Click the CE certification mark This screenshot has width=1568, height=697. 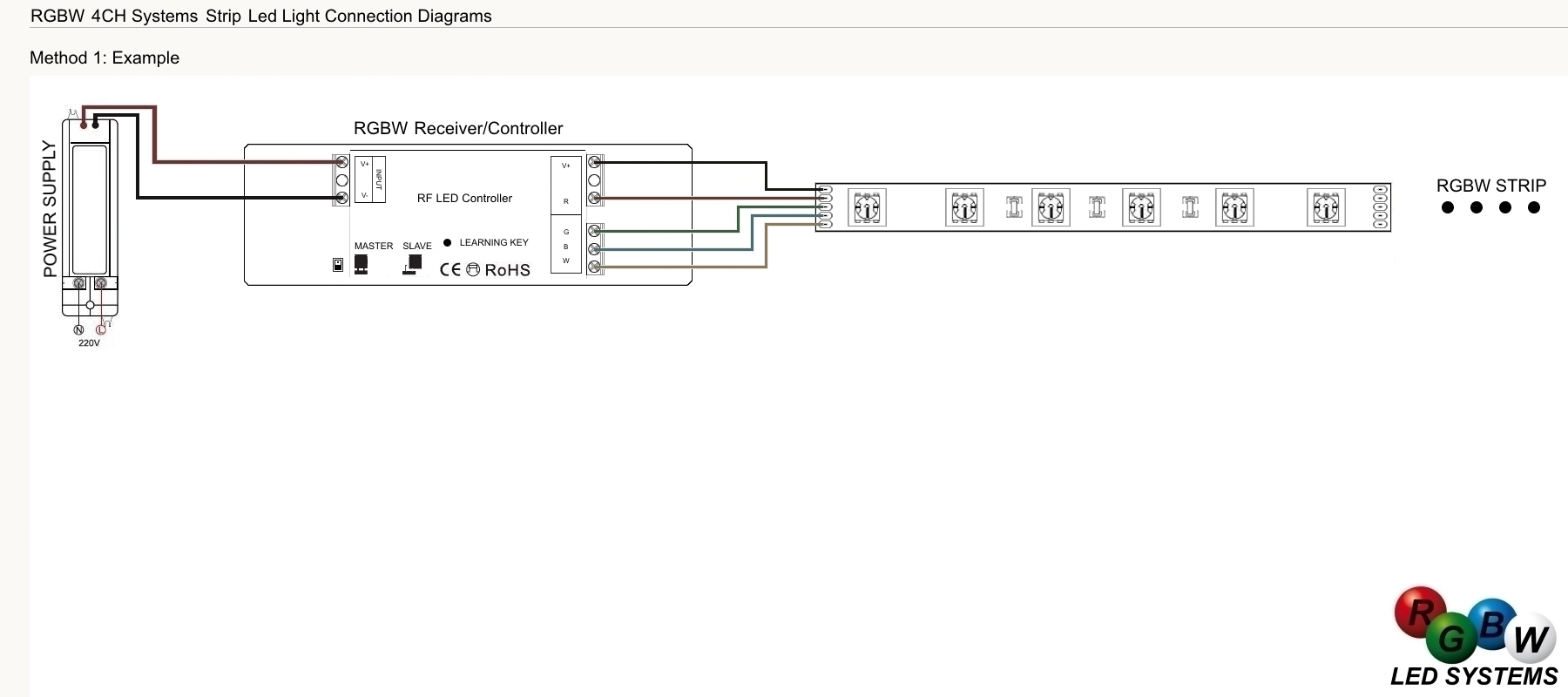(x=449, y=270)
